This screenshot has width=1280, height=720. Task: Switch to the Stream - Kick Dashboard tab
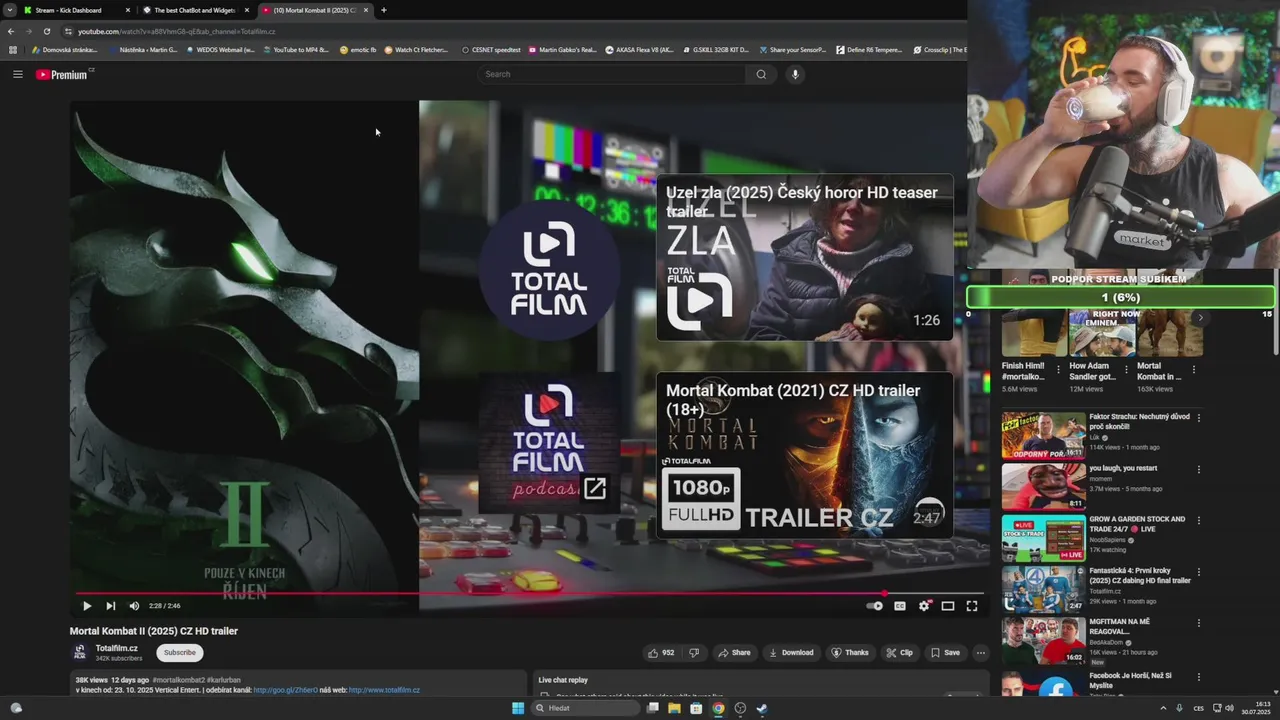(74, 10)
